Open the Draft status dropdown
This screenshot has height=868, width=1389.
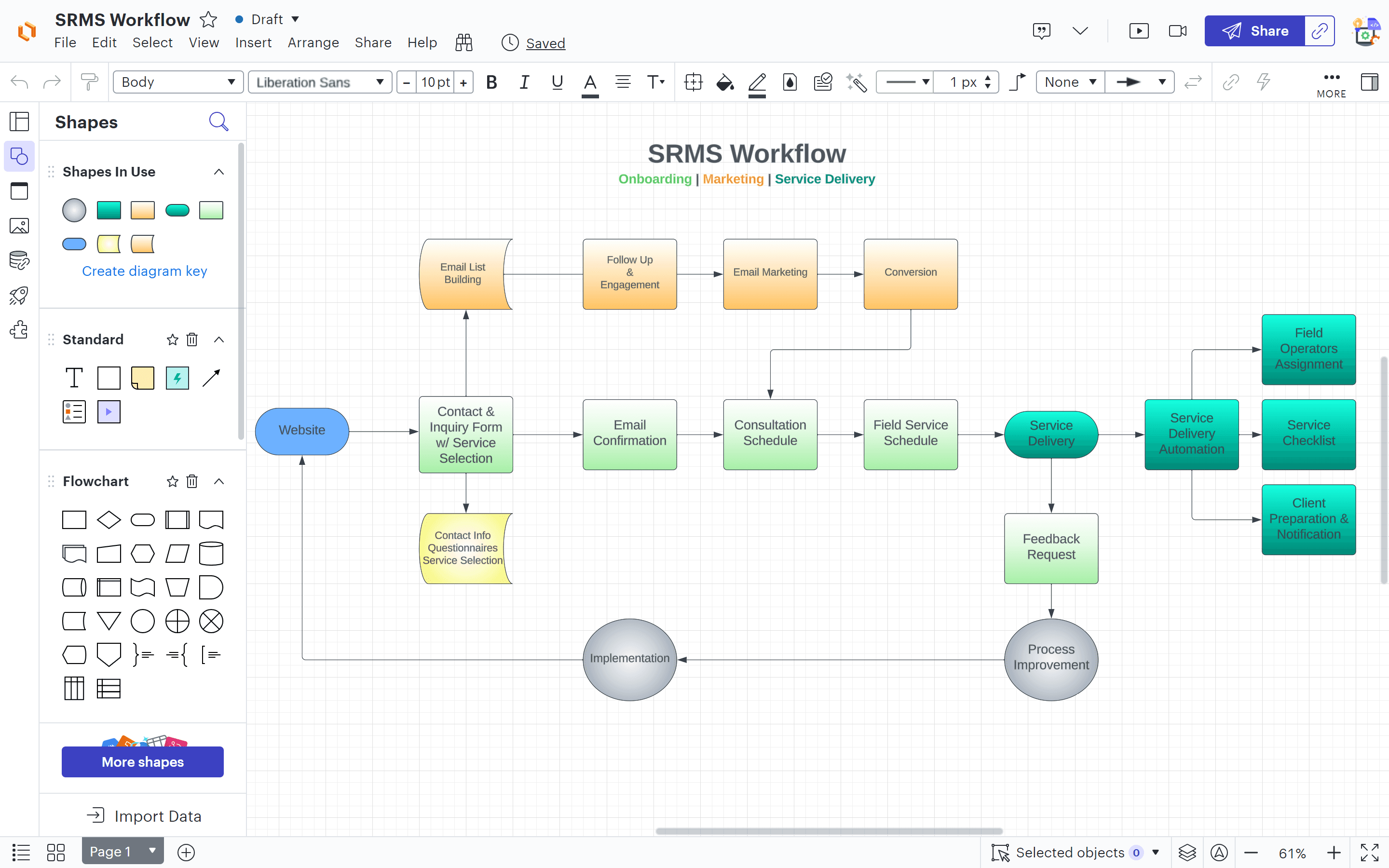coord(268,19)
